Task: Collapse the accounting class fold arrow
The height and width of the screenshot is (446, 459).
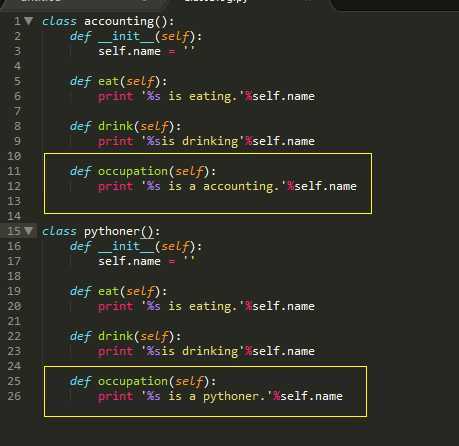Action: click(29, 21)
